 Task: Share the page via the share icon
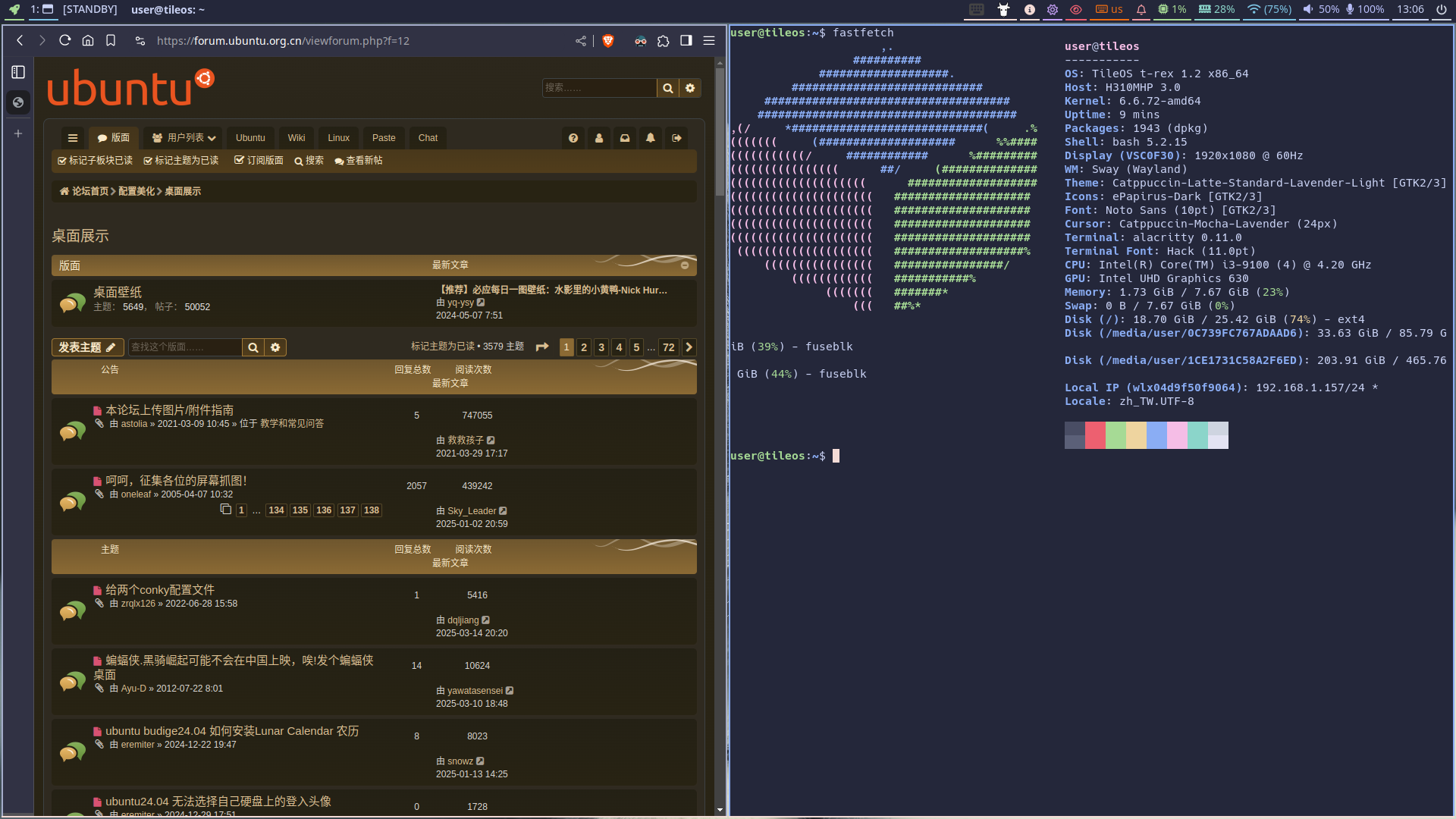point(581,41)
